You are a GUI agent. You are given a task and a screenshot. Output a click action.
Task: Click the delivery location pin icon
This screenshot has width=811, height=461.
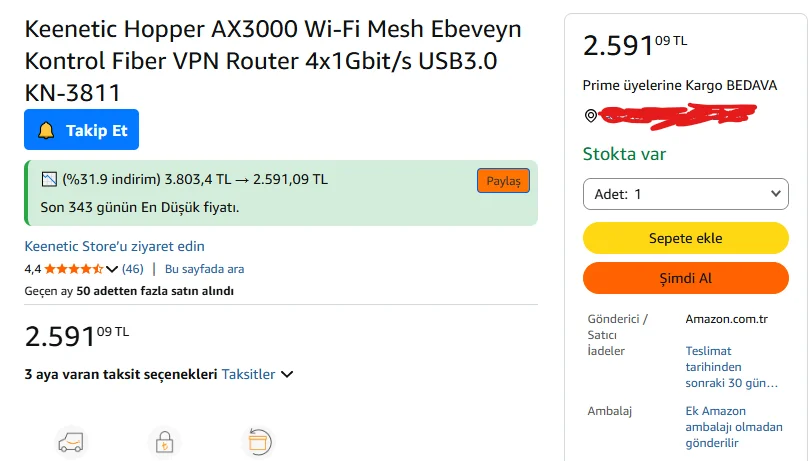point(590,116)
